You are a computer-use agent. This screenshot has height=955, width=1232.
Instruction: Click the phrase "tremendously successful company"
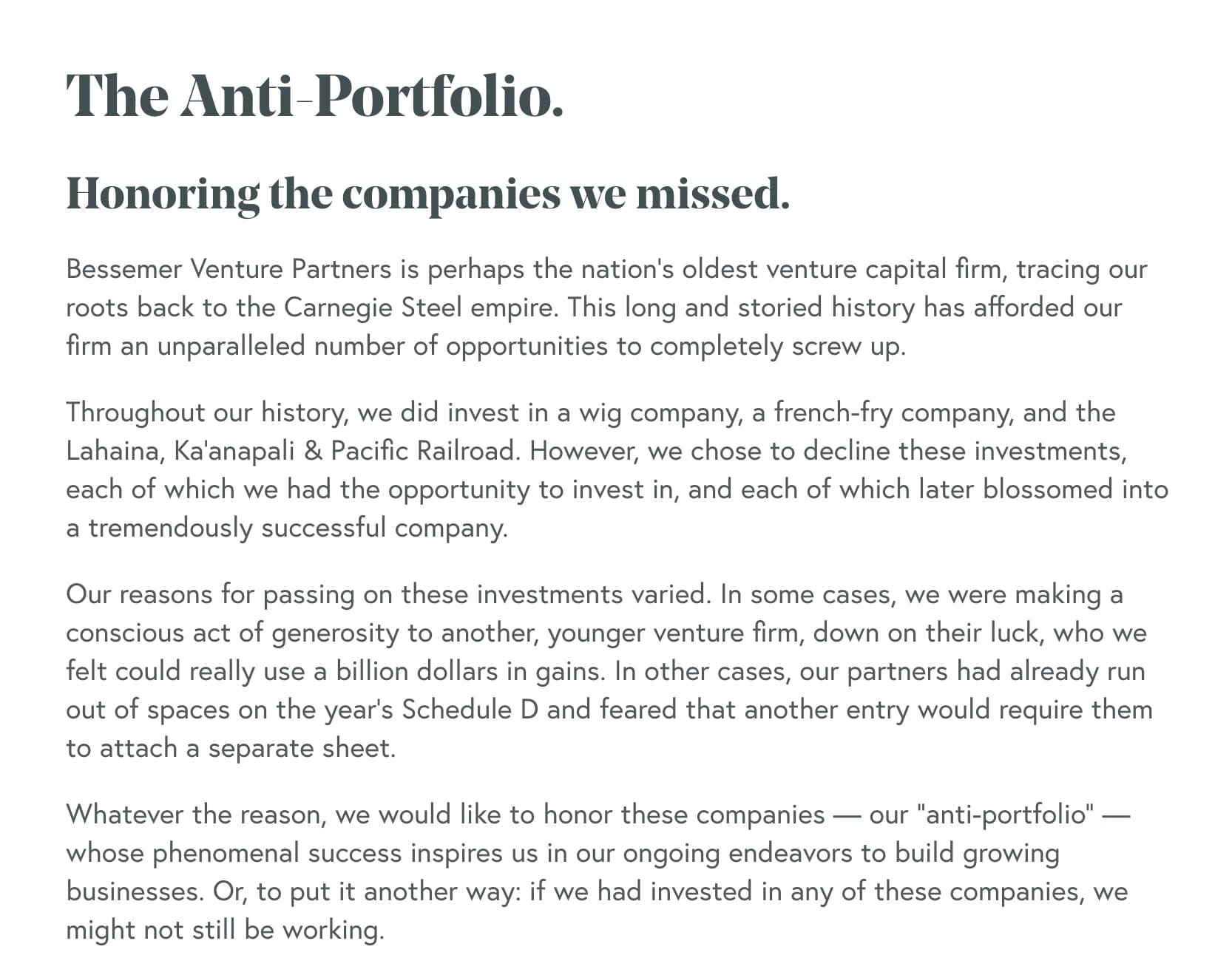[297, 528]
